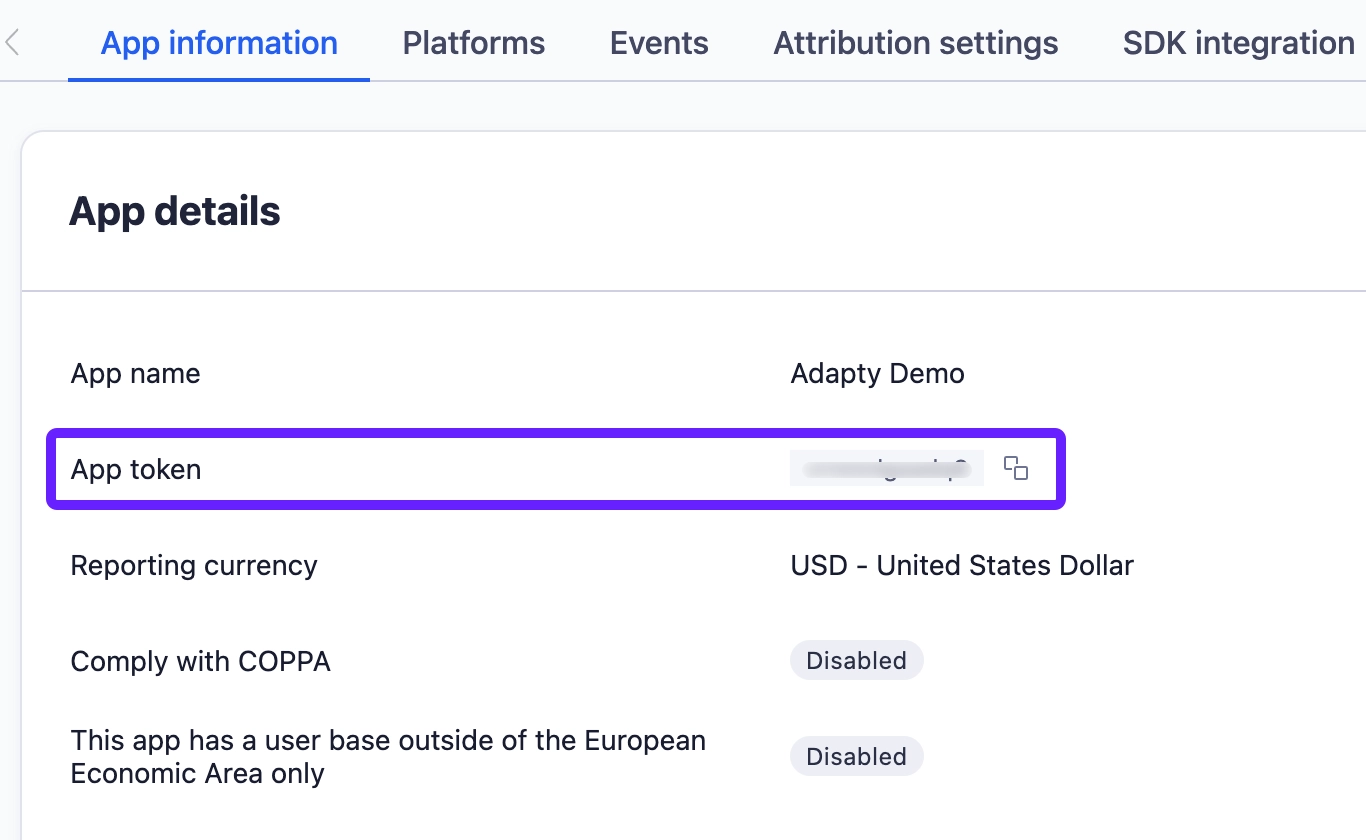
Task: Open the Events tab
Action: 658,43
